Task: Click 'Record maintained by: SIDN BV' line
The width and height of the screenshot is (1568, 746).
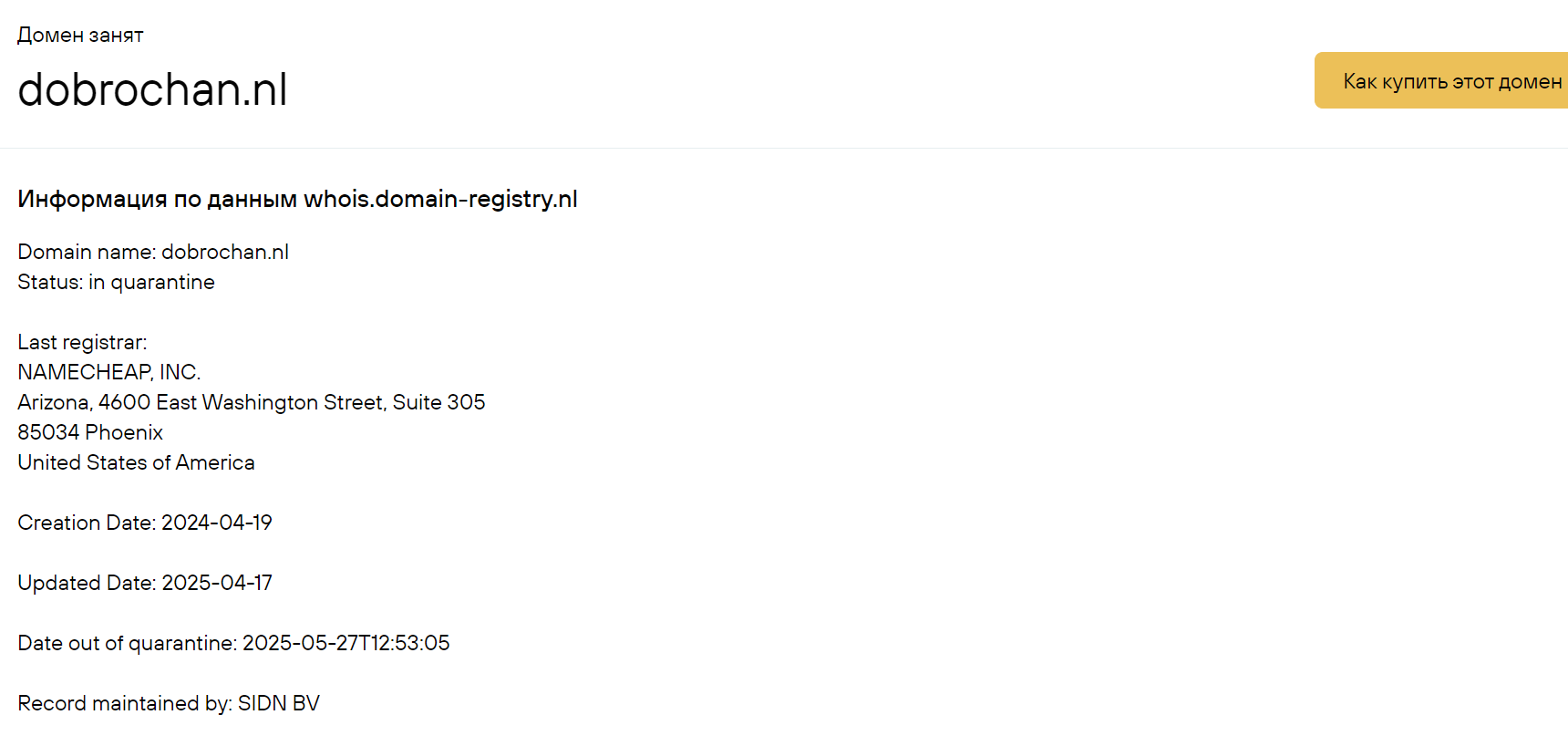Action: coord(169,703)
